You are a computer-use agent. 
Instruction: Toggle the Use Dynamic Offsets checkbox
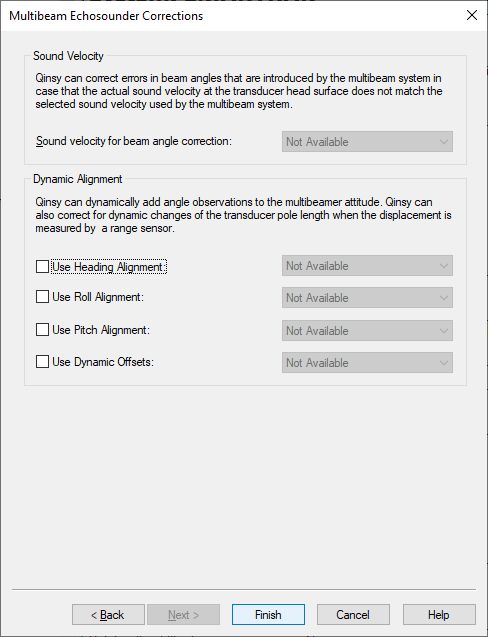click(x=42, y=362)
